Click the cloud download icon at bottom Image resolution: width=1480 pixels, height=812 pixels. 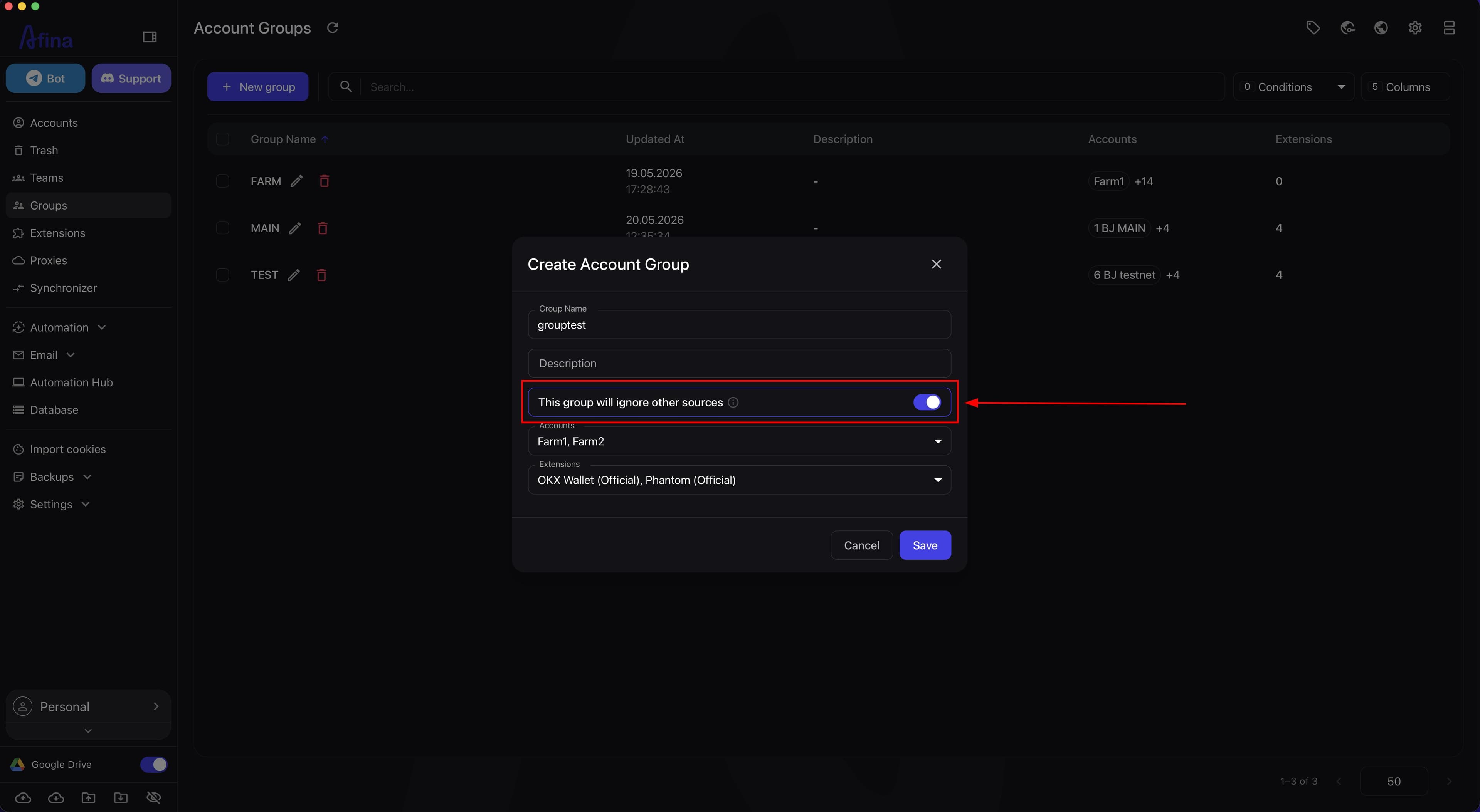pos(56,798)
